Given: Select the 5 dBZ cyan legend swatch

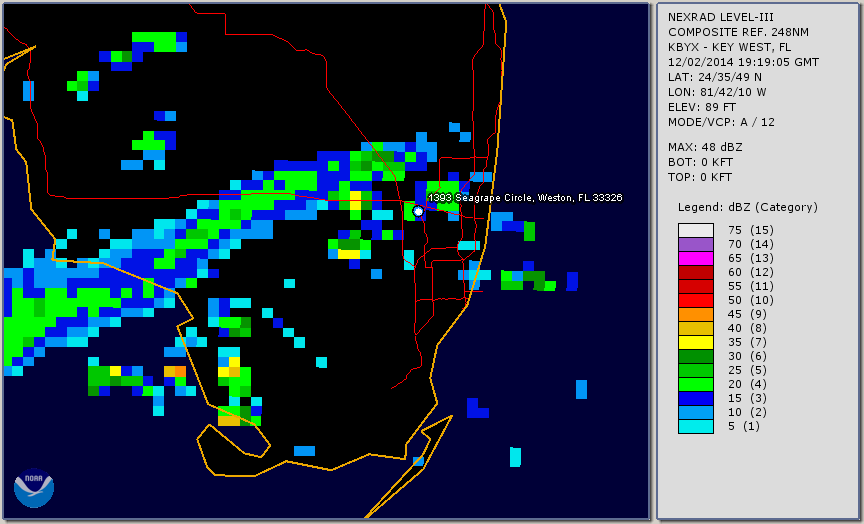Looking at the screenshot, I should (x=696, y=426).
